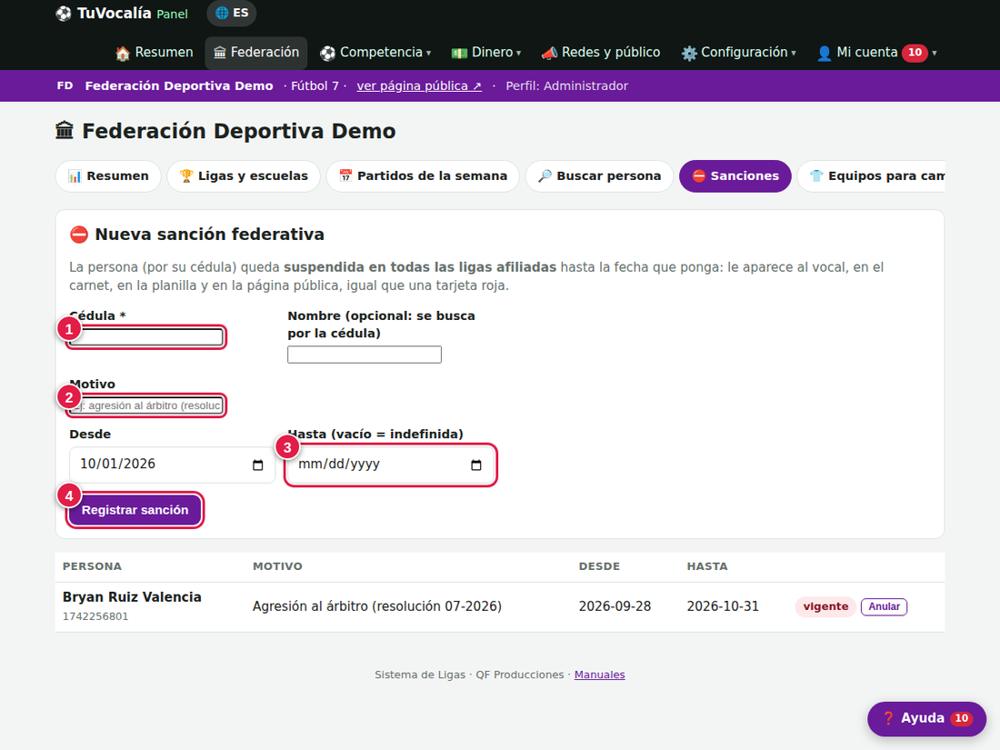Click the shirt icon on Equipos tab
This screenshot has width=1000, height=750.
coord(816,176)
